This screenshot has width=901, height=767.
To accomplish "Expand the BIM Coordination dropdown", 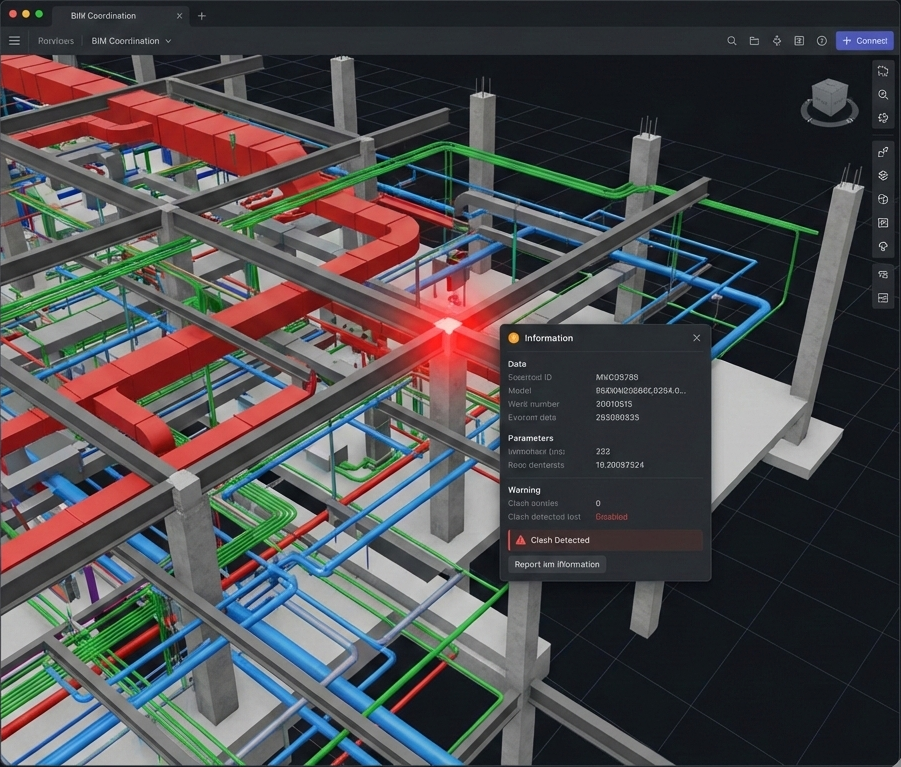I will click(168, 41).
